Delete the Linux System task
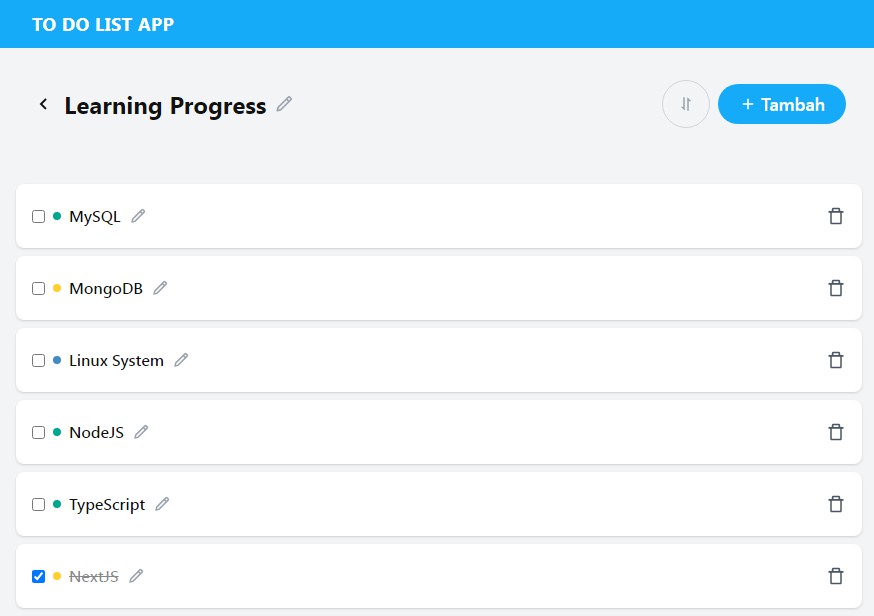 point(836,360)
